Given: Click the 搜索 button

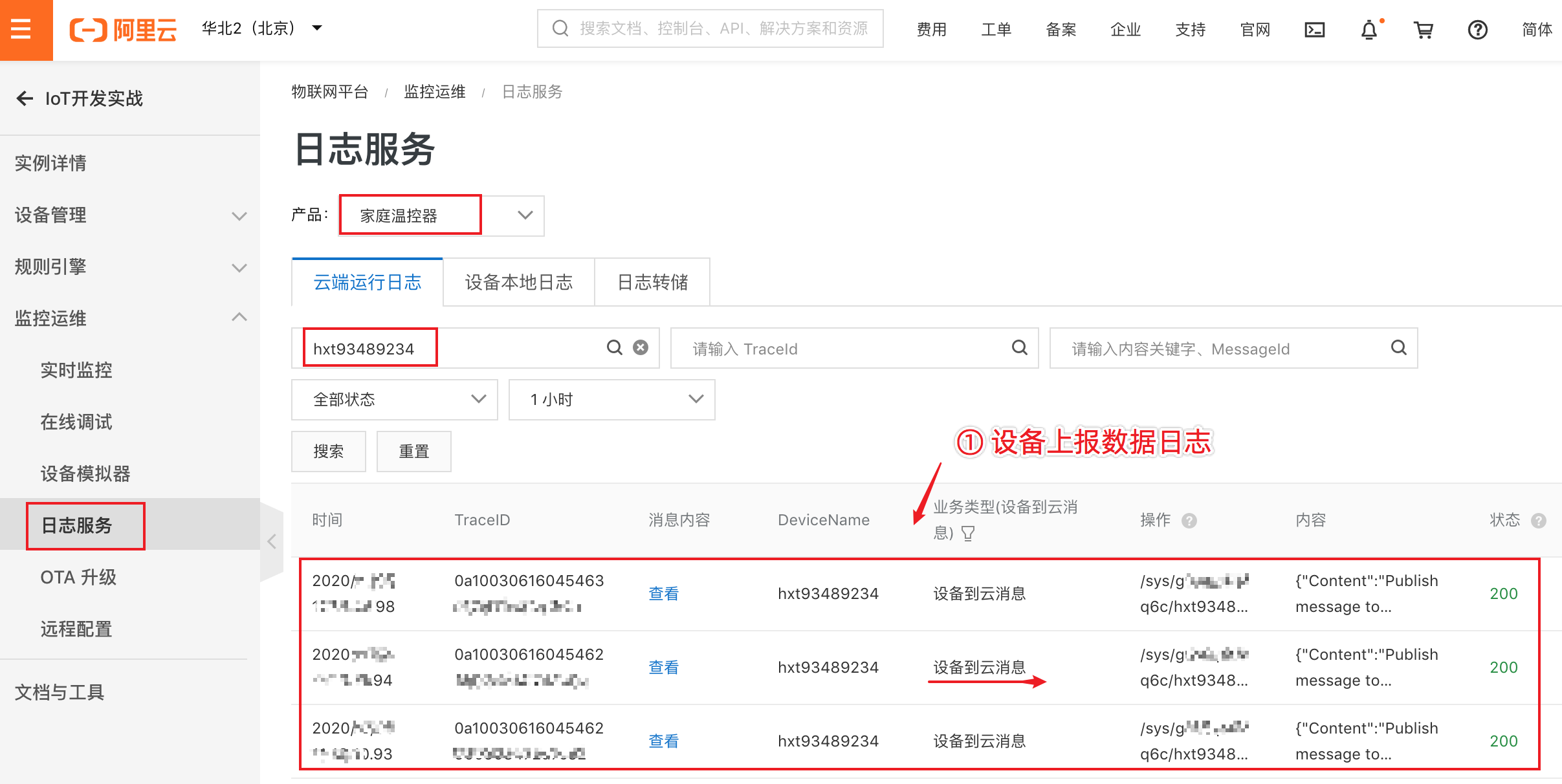Looking at the screenshot, I should click(328, 452).
